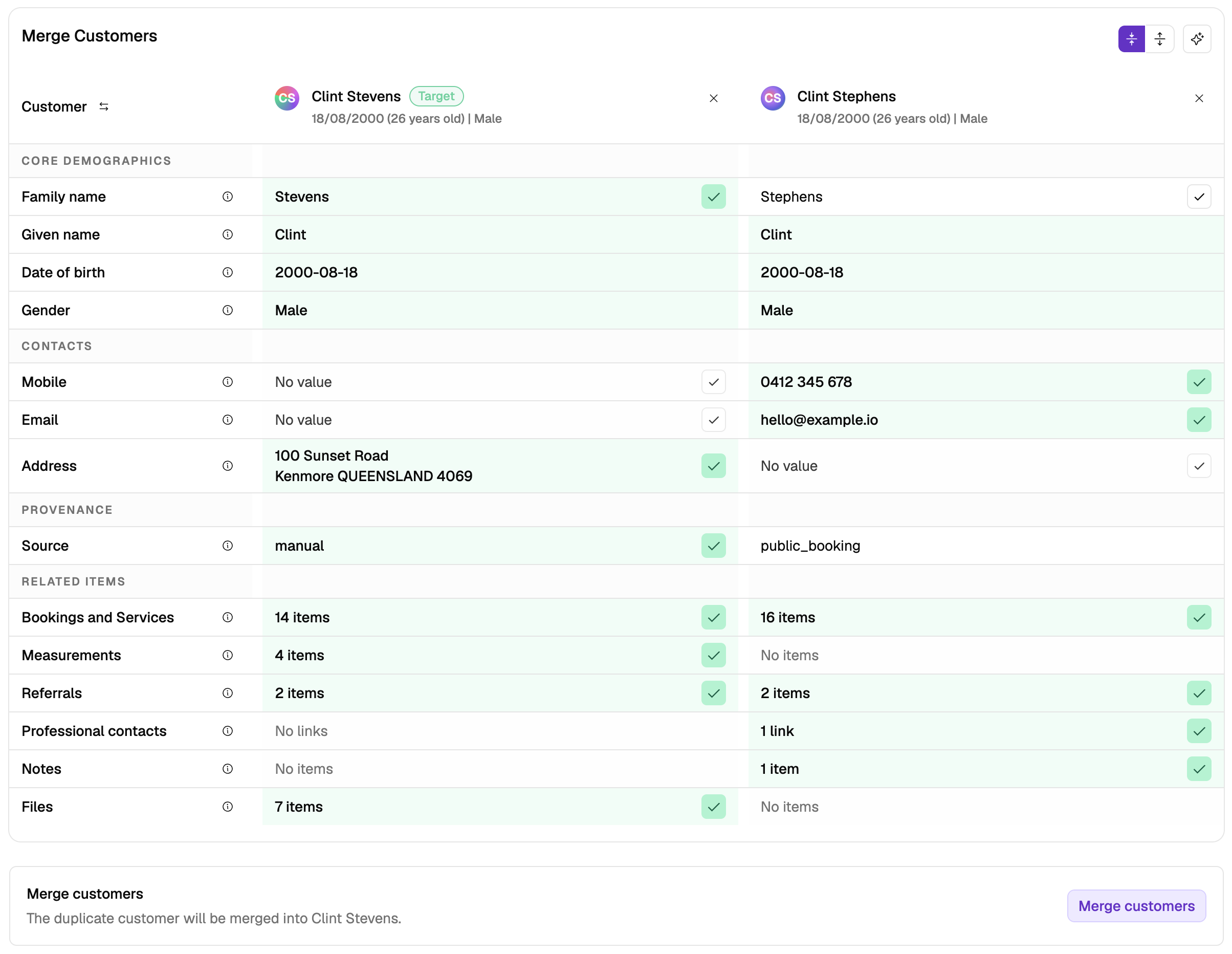Click the Target badge
This screenshot has height=954, width=1232.
tap(436, 96)
